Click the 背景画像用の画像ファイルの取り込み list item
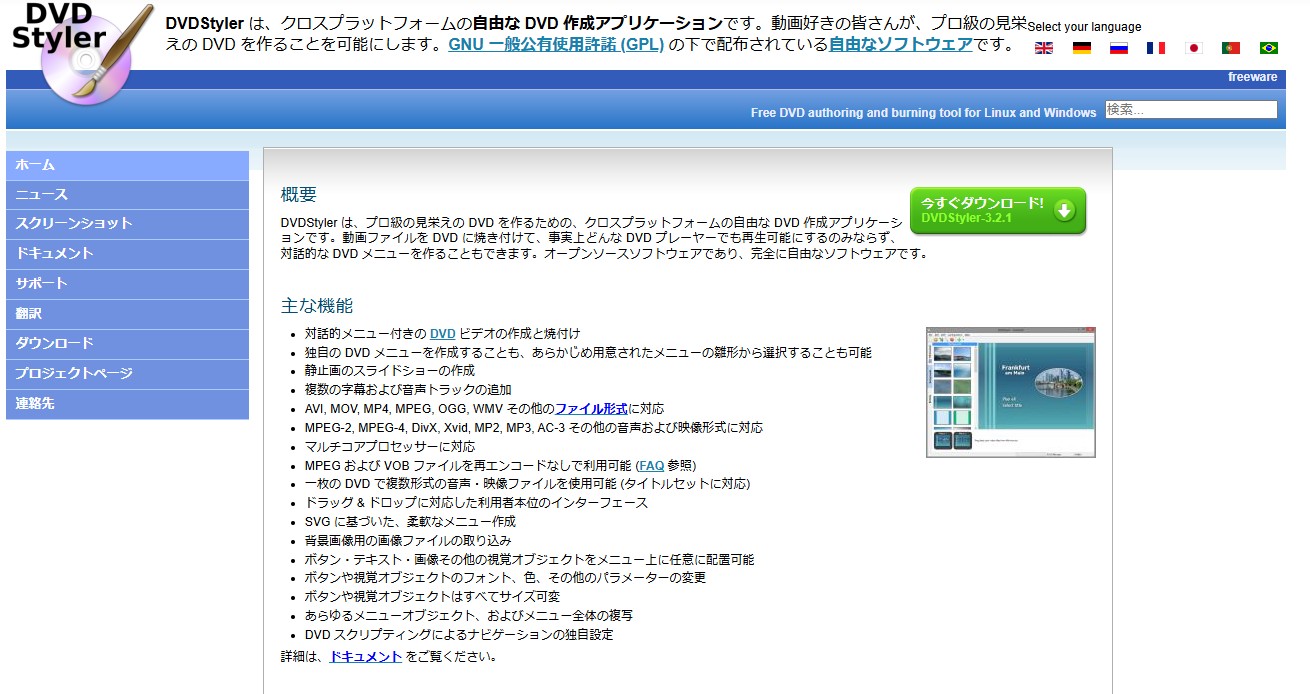This screenshot has height=694, width=1310. tap(408, 541)
